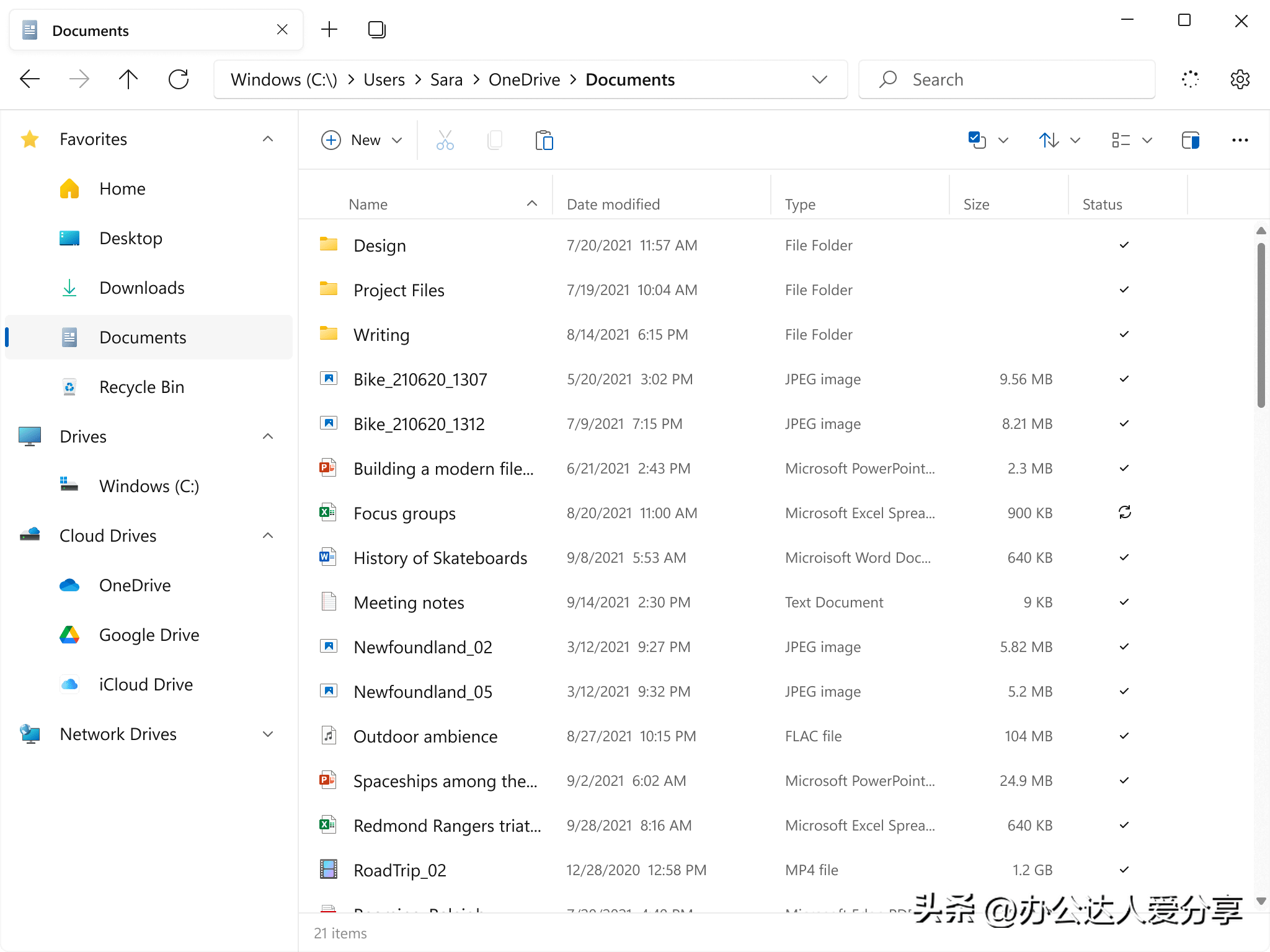Click OneDrive in the breadcrumb path
The image size is (1270, 952).
click(524, 79)
